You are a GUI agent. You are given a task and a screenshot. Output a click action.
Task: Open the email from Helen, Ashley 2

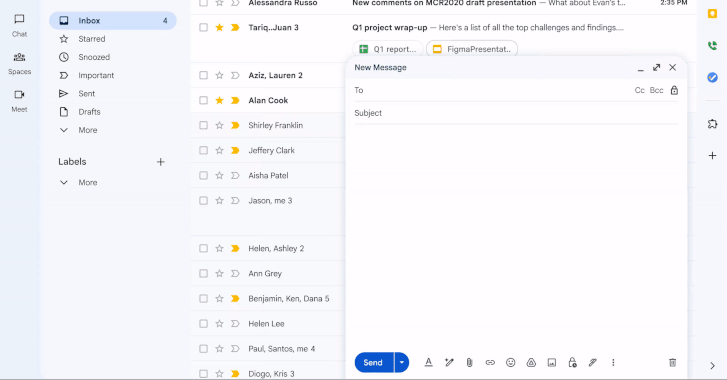click(x=276, y=248)
